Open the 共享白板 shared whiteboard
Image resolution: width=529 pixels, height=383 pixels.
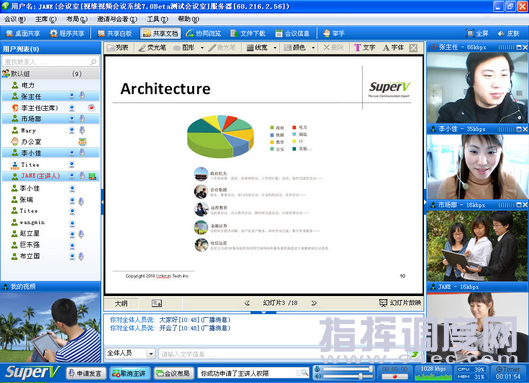[115, 33]
